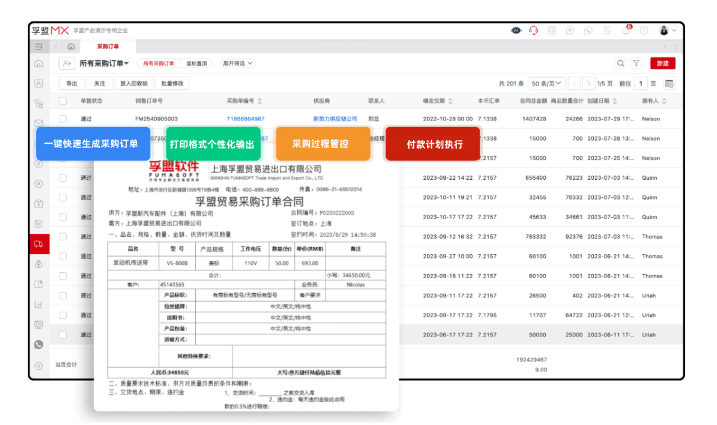Open the contacts icon in left sidebar
Image resolution: width=717 pixels, height=425 pixels.
pos(39,82)
